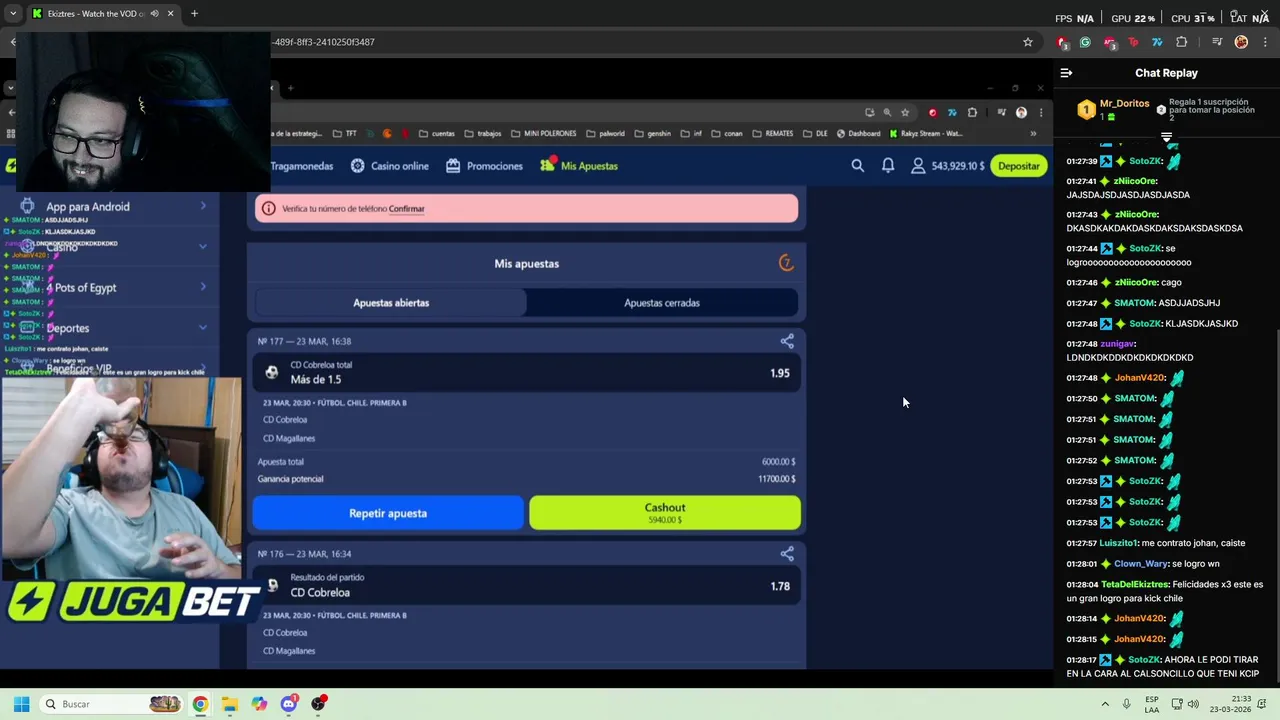Open a new browser tab with plus icon
This screenshot has height=720, width=1280.
[x=194, y=14]
